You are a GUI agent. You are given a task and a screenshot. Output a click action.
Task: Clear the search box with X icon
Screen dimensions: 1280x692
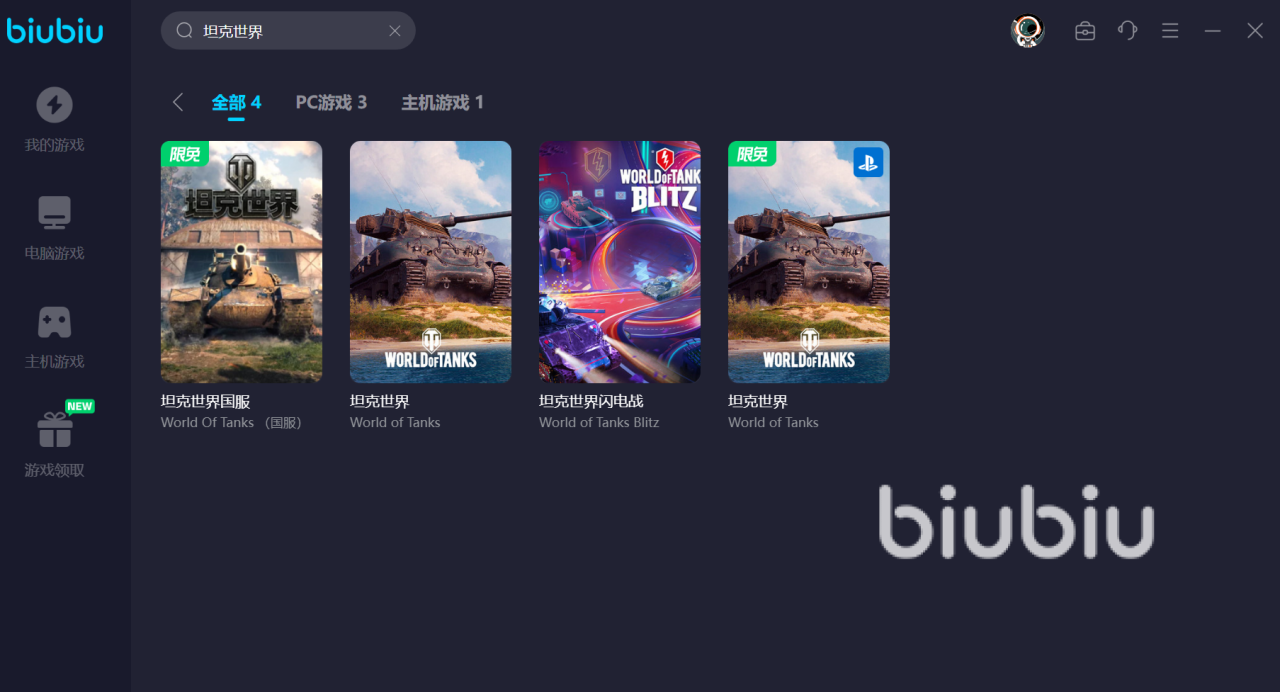(x=395, y=31)
